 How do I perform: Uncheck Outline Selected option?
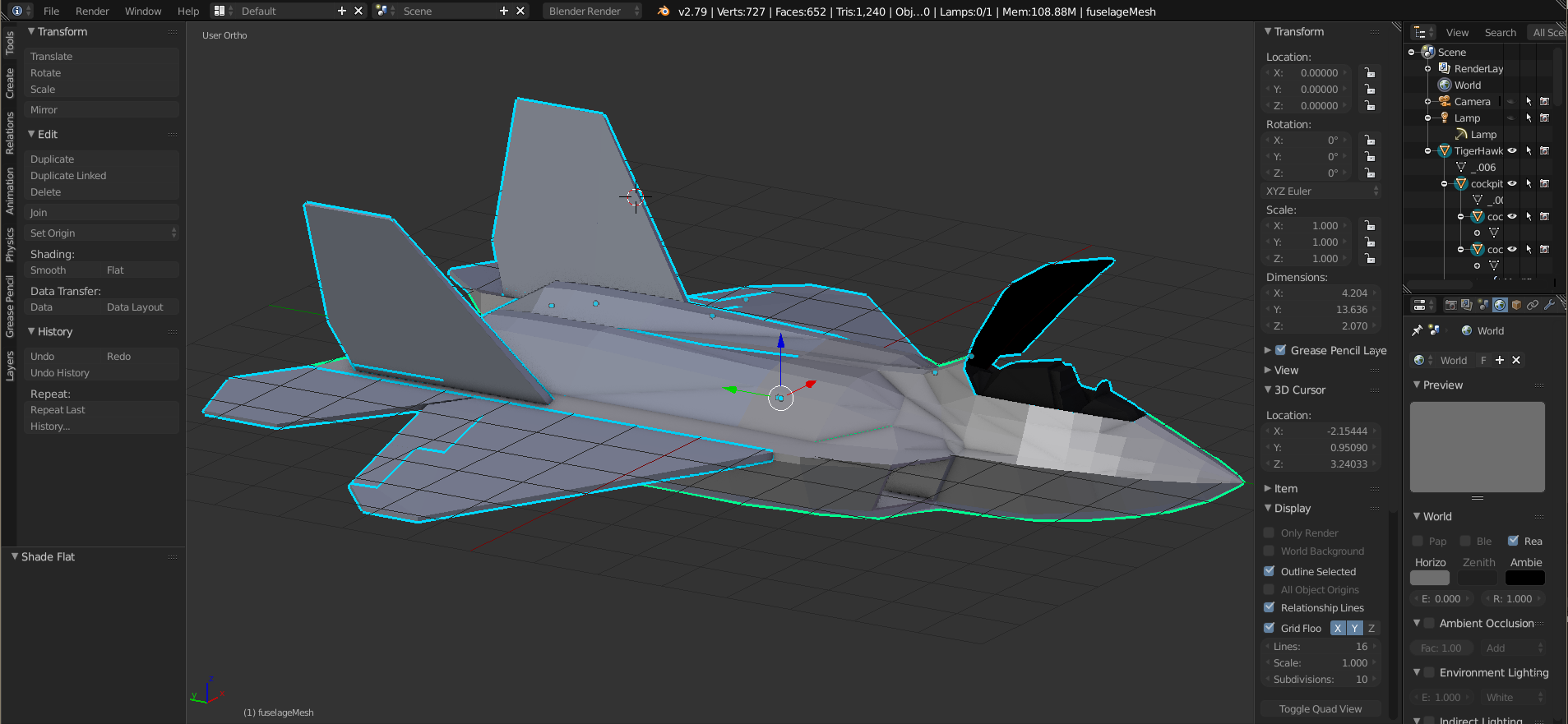tap(1269, 571)
